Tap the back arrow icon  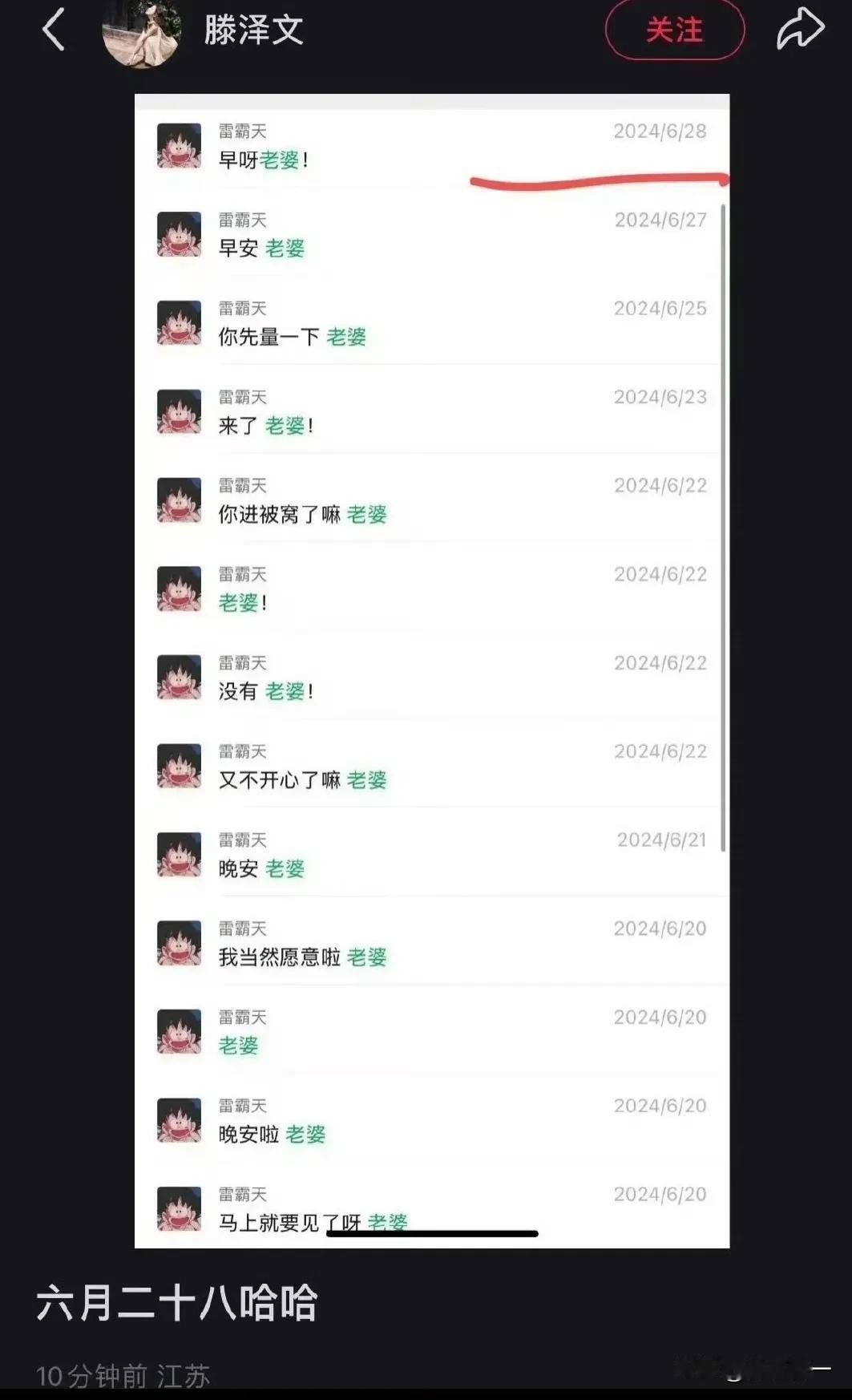tap(53, 30)
